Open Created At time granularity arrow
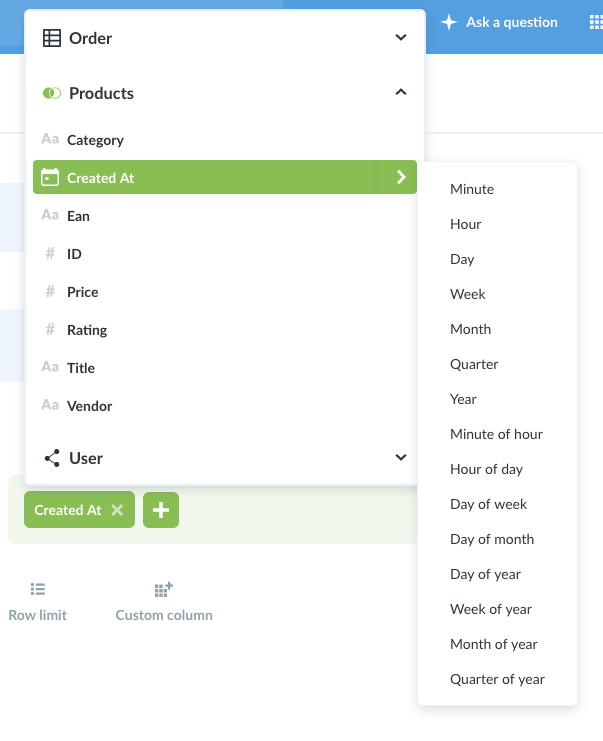Viewport: 603px width, 741px height. (x=401, y=177)
